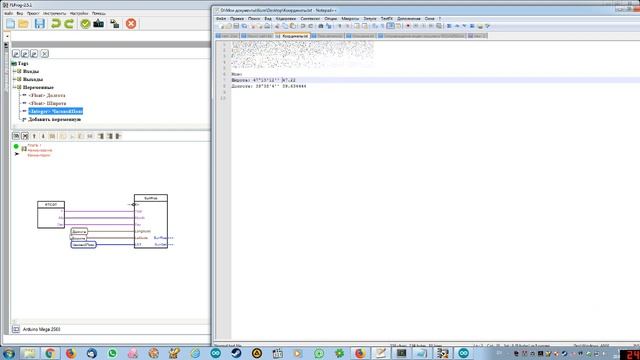This screenshot has width=640, height=360.
Task: Open rightmost Arduino icon in taskbar
Action: coord(464,353)
